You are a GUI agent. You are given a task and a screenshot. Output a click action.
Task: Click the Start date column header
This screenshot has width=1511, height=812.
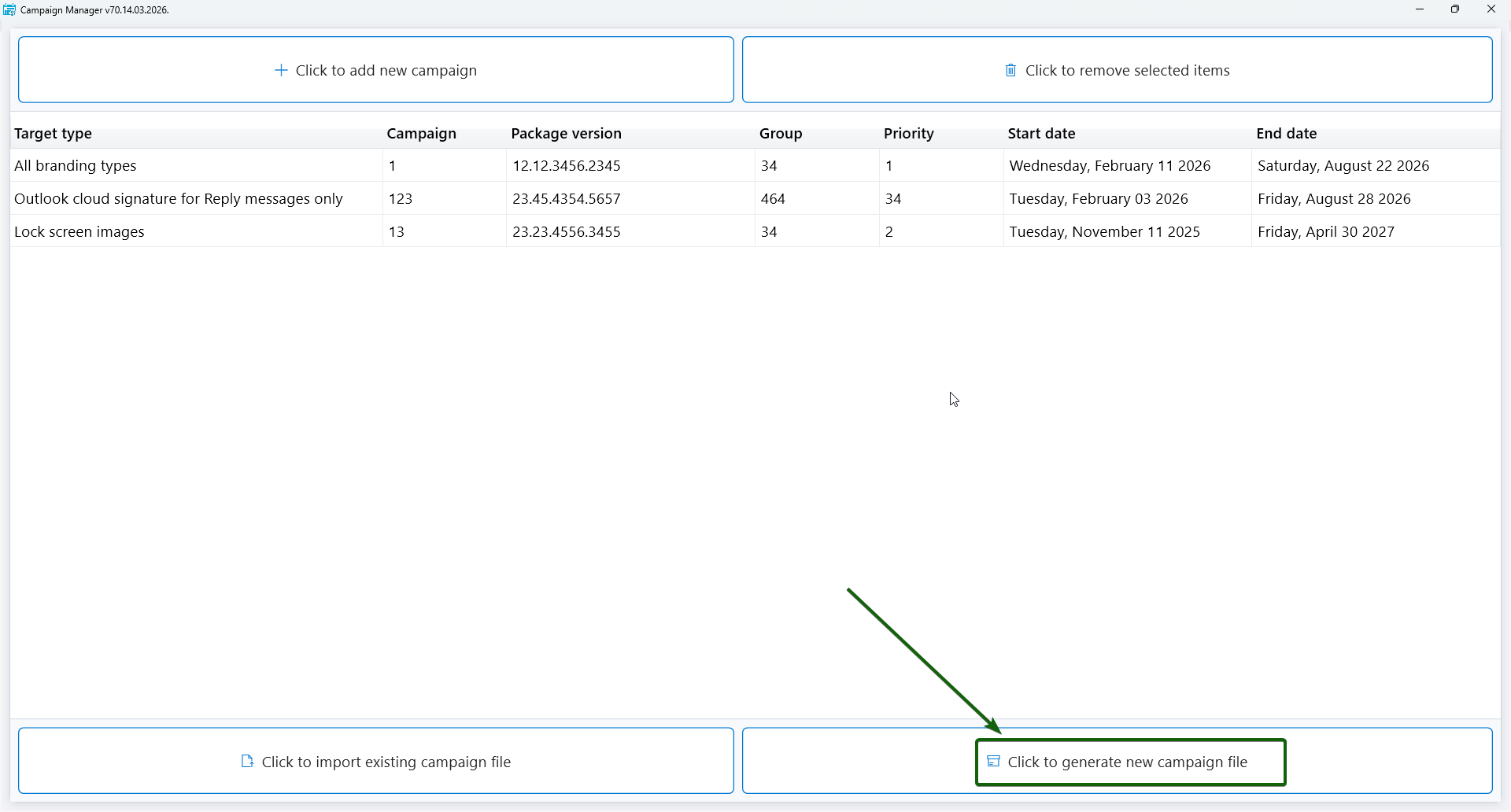pyautogui.click(x=1041, y=134)
